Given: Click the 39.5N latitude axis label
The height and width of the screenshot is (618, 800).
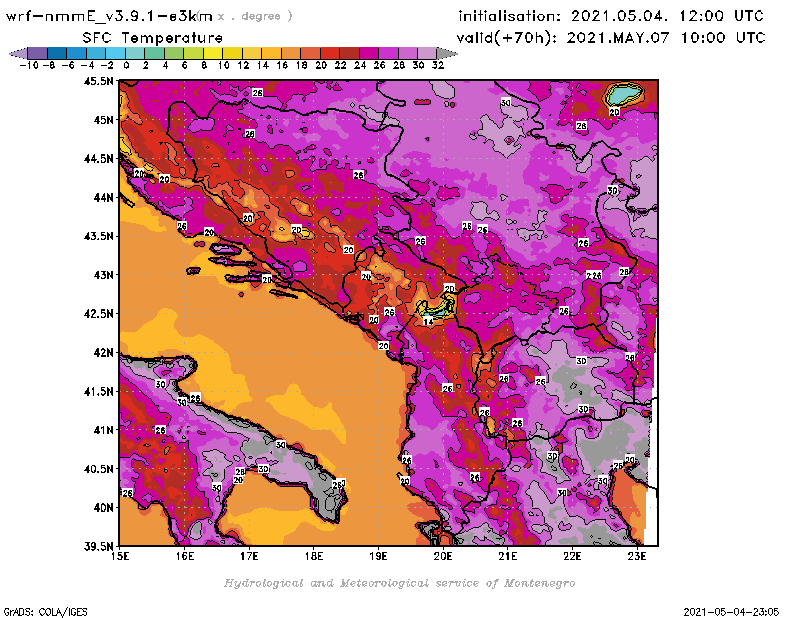Looking at the screenshot, I should point(98,546).
